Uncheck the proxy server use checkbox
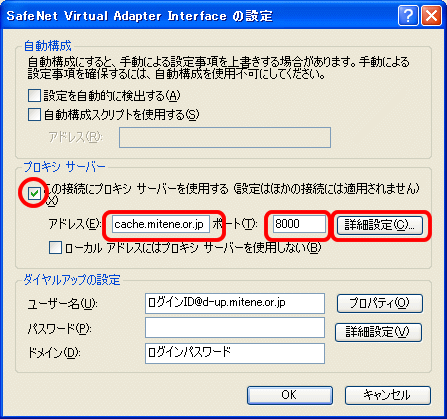This screenshot has height=419, width=447. (x=34, y=194)
